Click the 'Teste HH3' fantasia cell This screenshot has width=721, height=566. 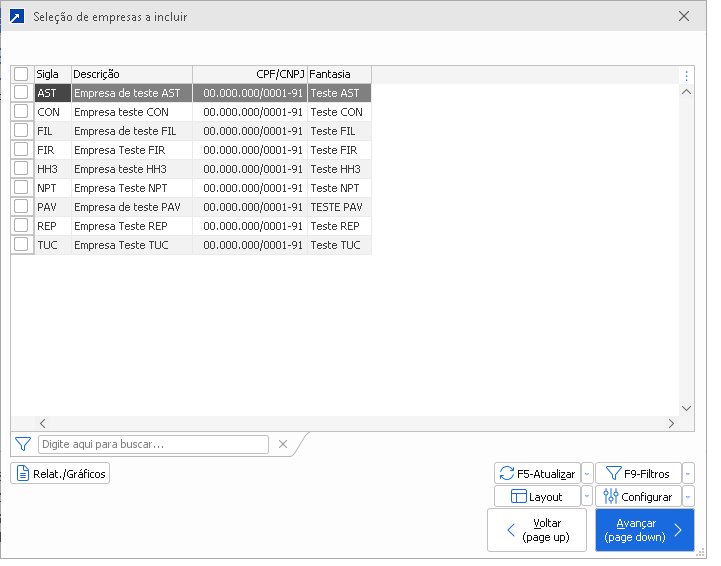(x=339, y=169)
